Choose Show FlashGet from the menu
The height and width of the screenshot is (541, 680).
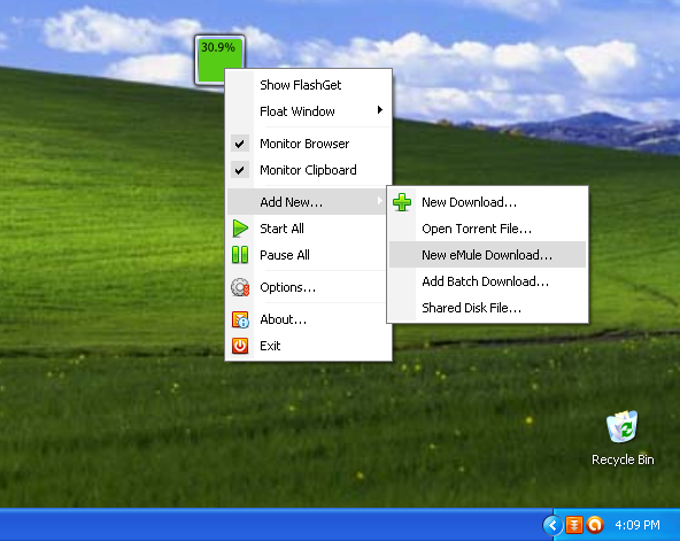click(301, 85)
